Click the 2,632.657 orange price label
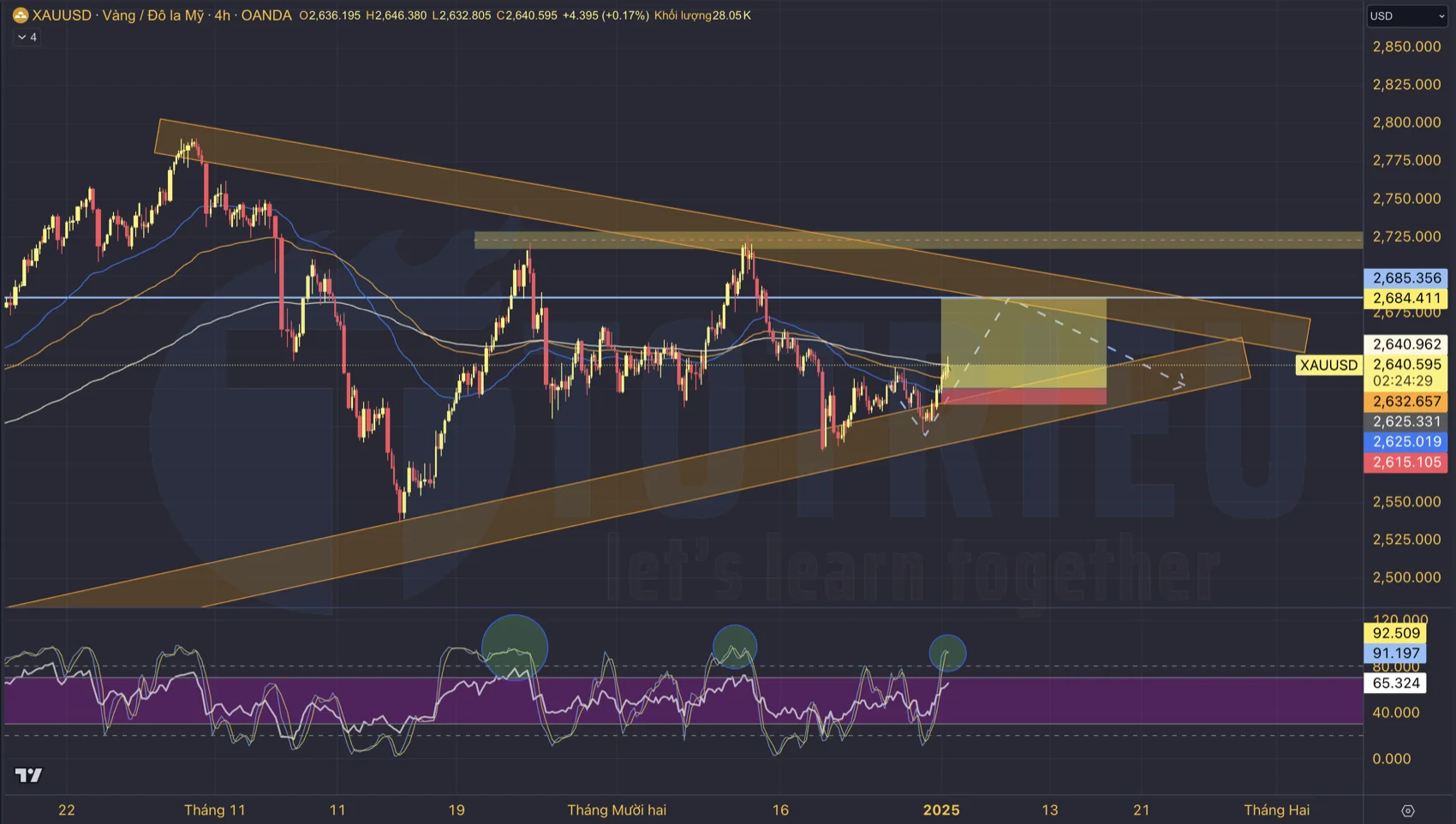This screenshot has height=824, width=1456. (x=1406, y=402)
